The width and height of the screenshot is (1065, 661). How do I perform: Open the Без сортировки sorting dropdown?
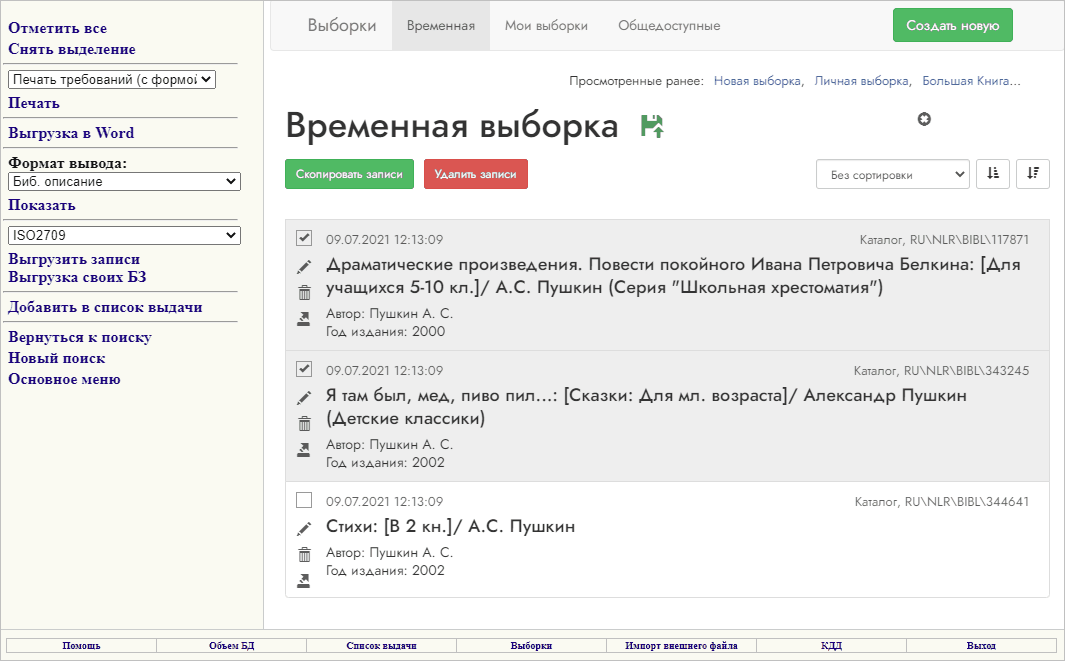pos(892,175)
